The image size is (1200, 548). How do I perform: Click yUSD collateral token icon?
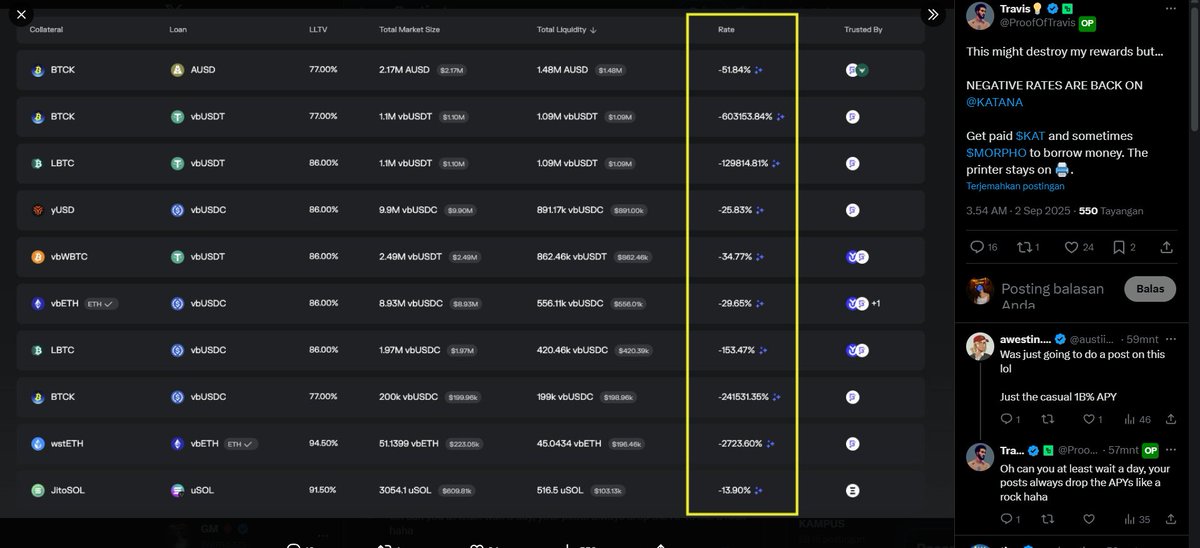point(38,210)
